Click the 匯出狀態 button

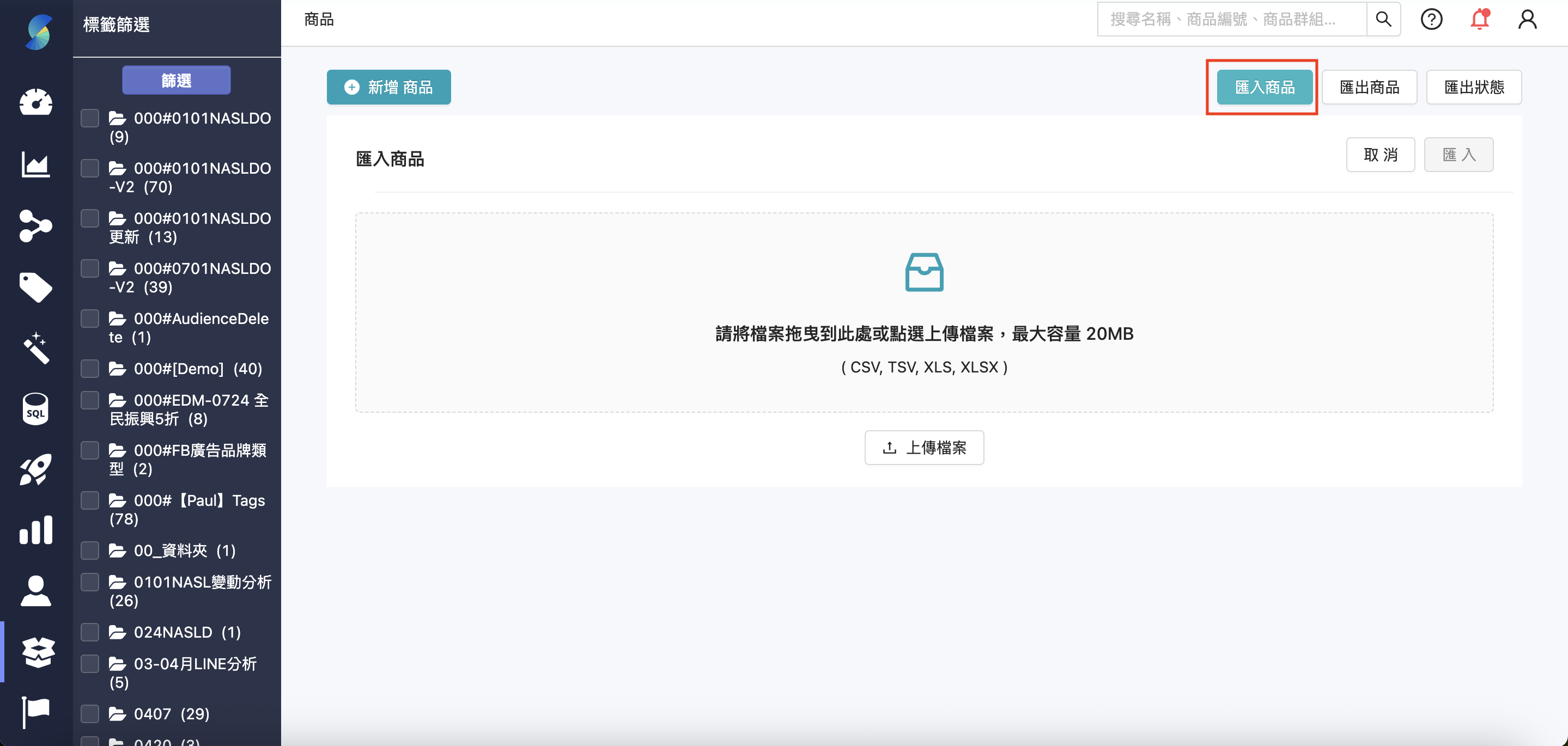tap(1474, 87)
